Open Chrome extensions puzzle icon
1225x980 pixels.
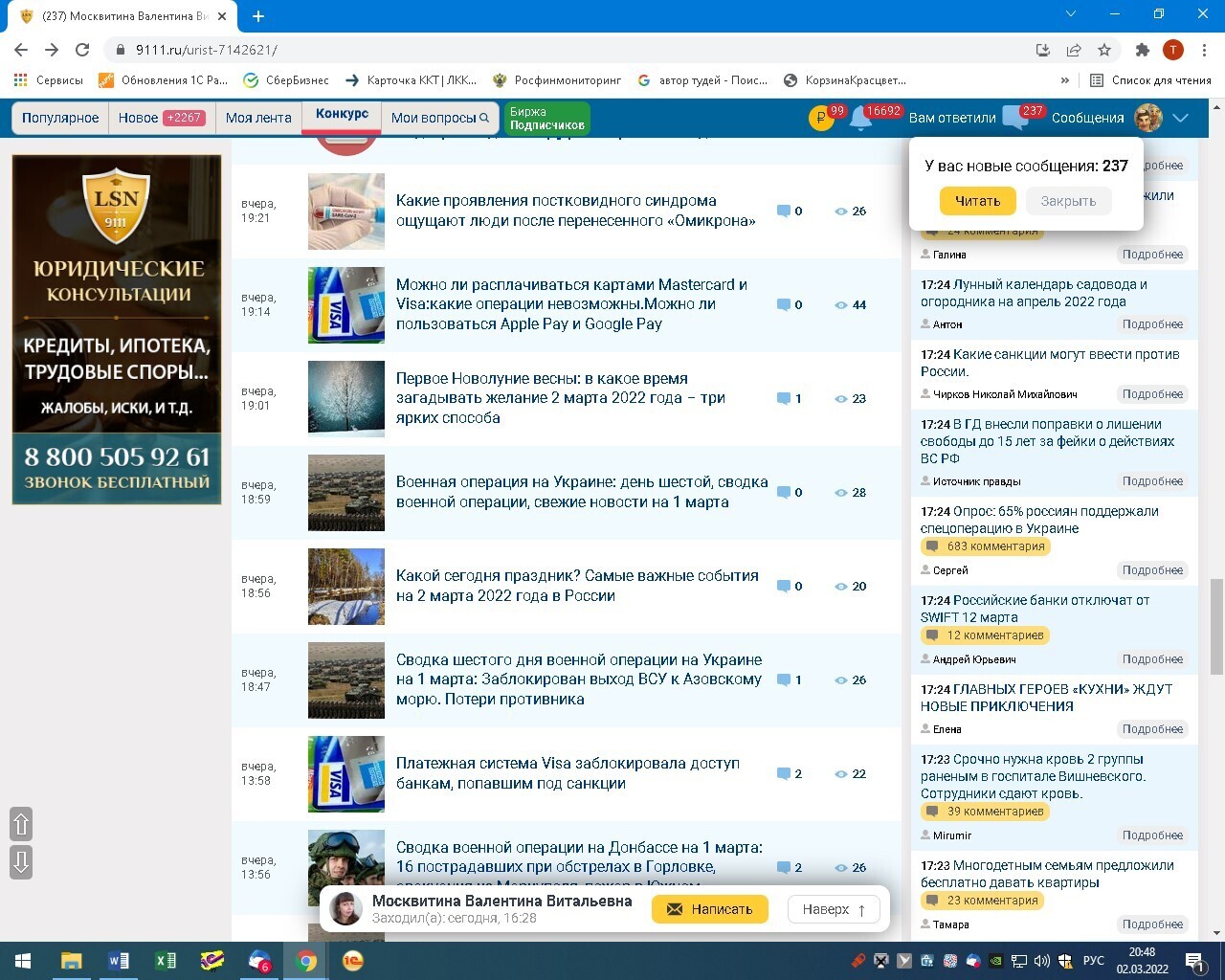click(1142, 50)
